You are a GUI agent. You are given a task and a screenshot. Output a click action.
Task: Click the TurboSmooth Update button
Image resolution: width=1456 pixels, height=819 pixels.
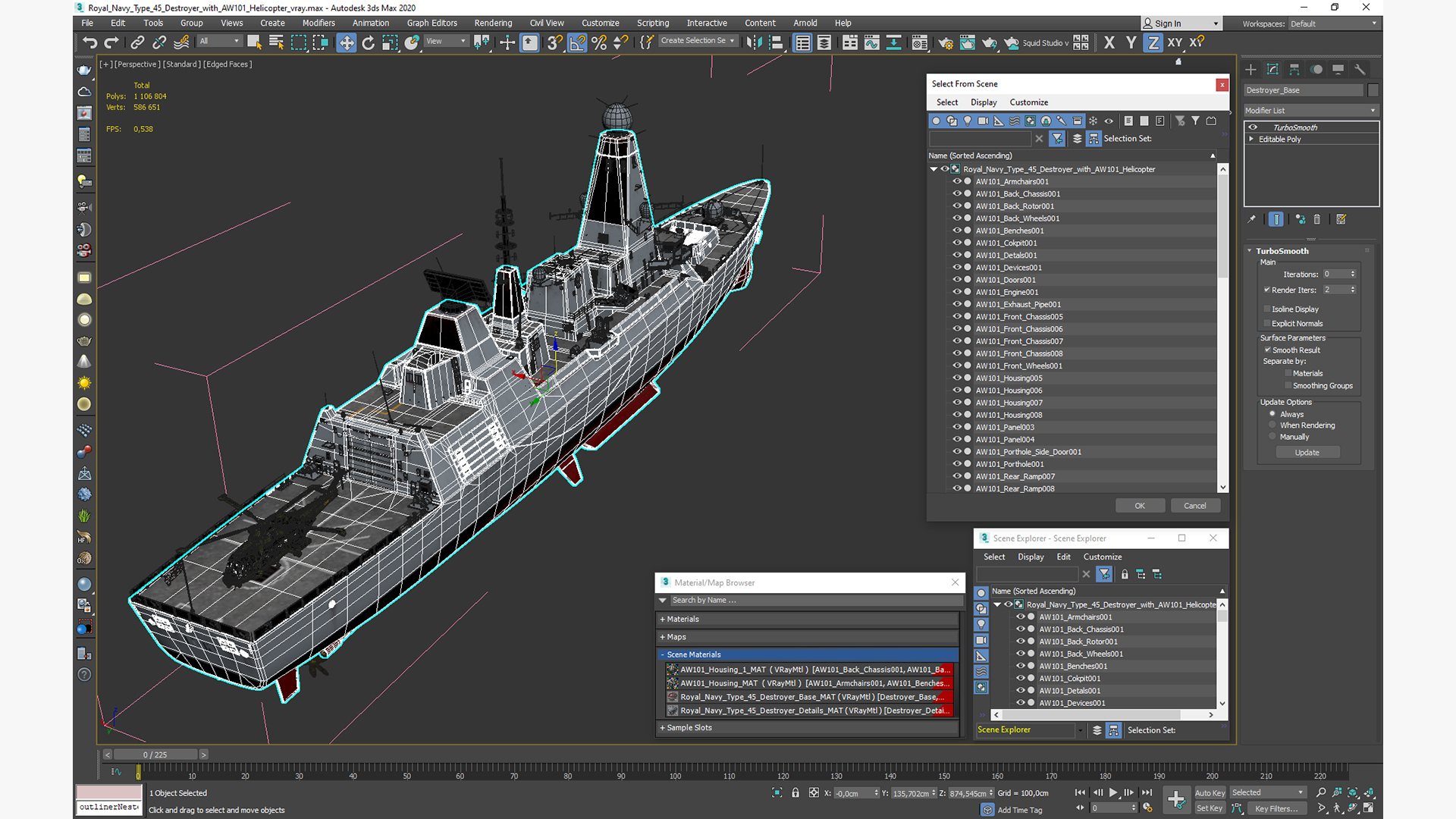1307,453
